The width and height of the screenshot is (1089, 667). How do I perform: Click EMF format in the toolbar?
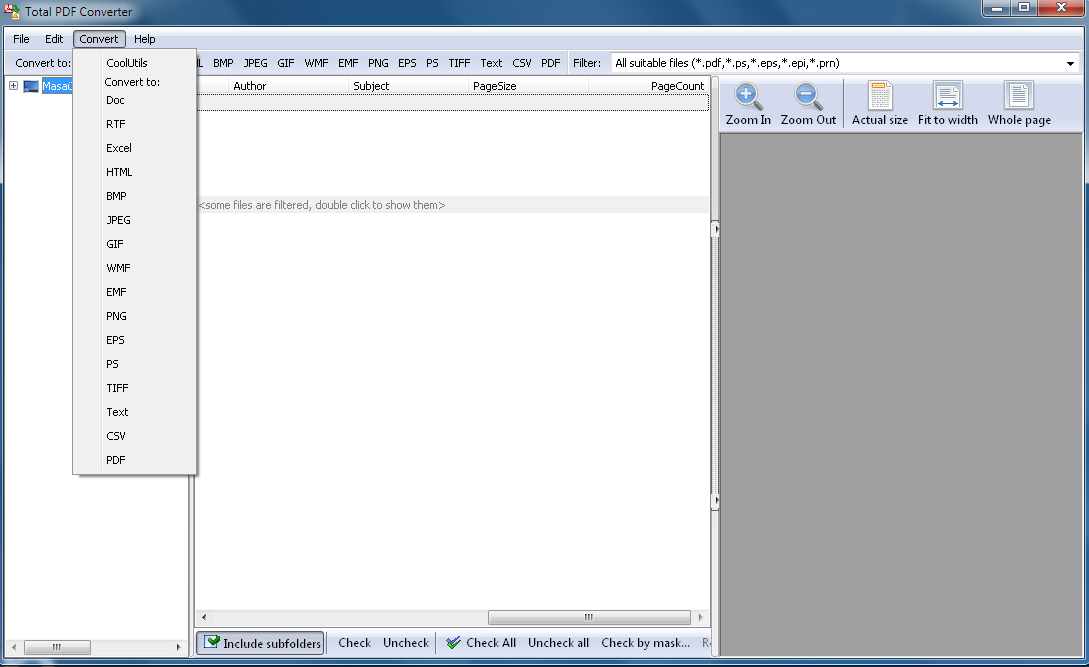[x=348, y=63]
